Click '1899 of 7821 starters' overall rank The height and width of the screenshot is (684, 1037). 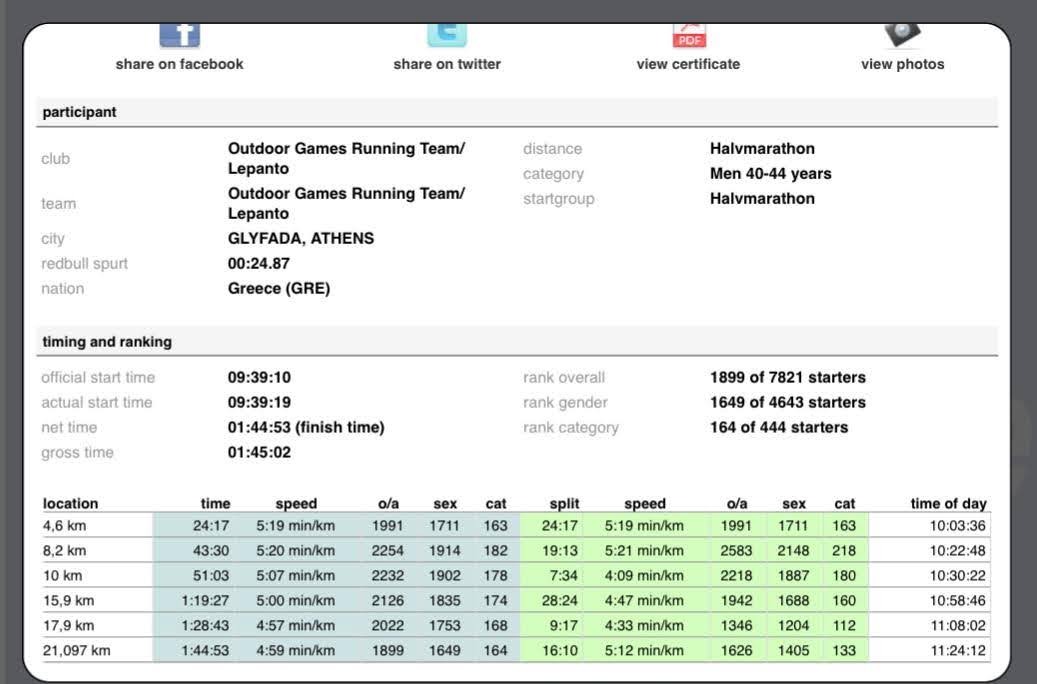[x=788, y=377]
